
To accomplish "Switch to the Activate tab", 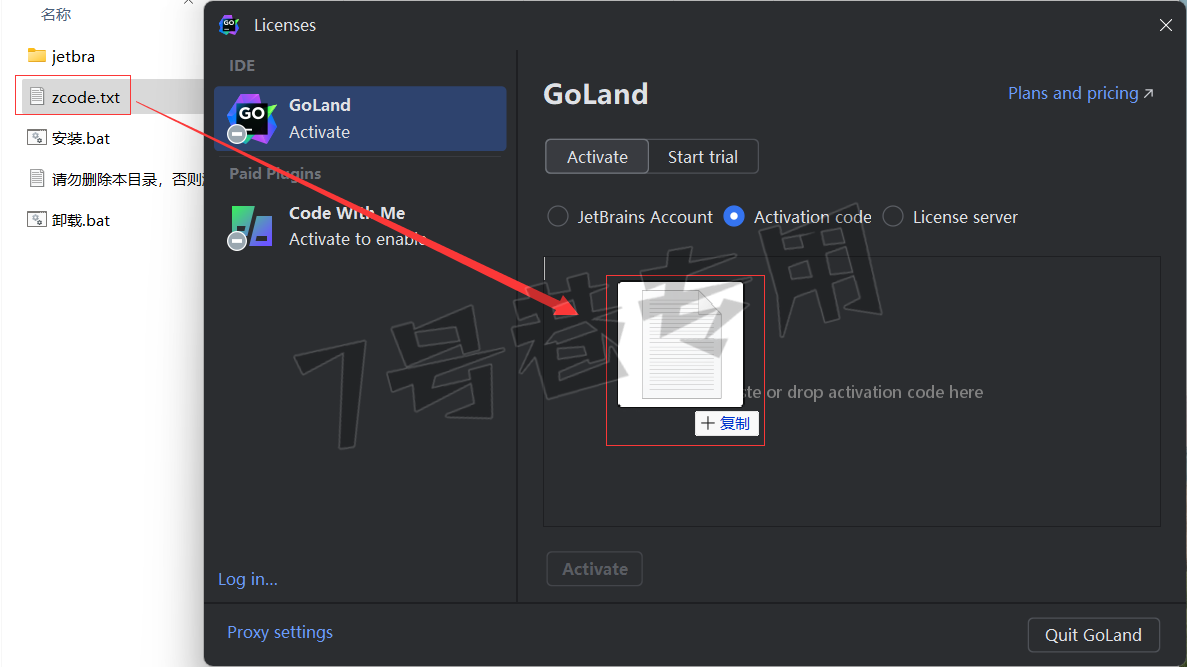I will pyautogui.click(x=597, y=157).
